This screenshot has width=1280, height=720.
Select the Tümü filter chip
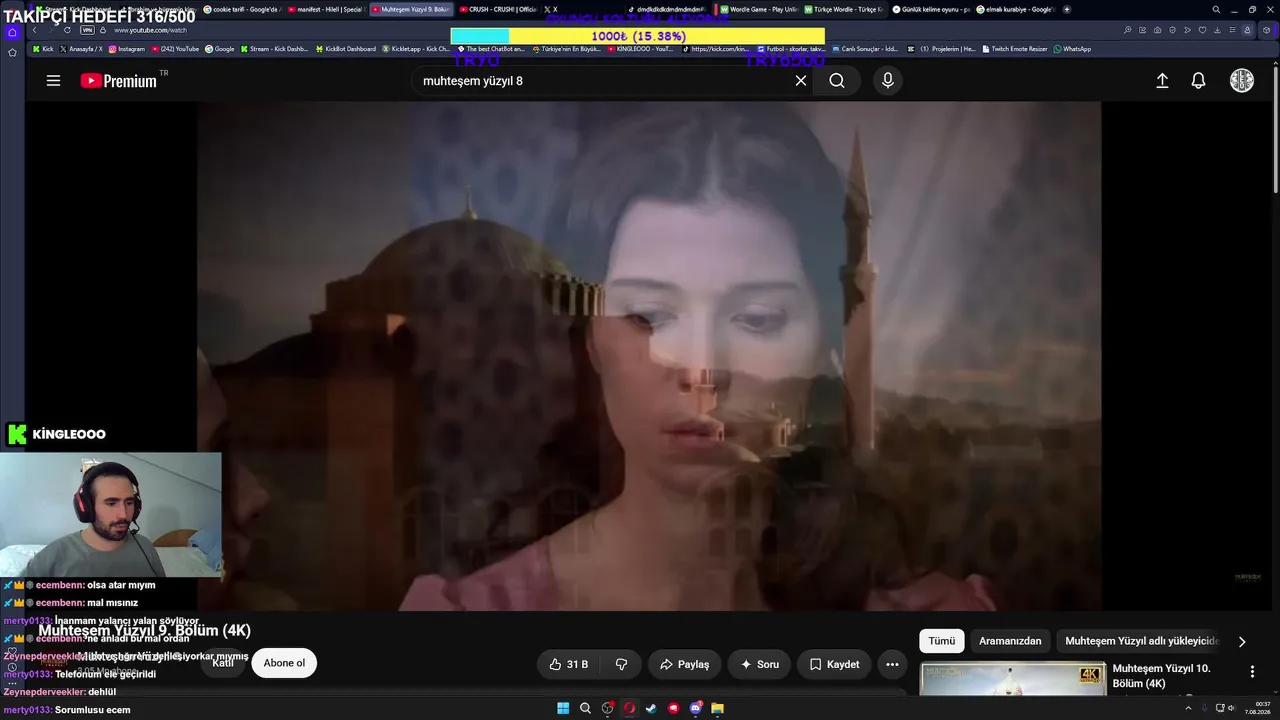[942, 641]
